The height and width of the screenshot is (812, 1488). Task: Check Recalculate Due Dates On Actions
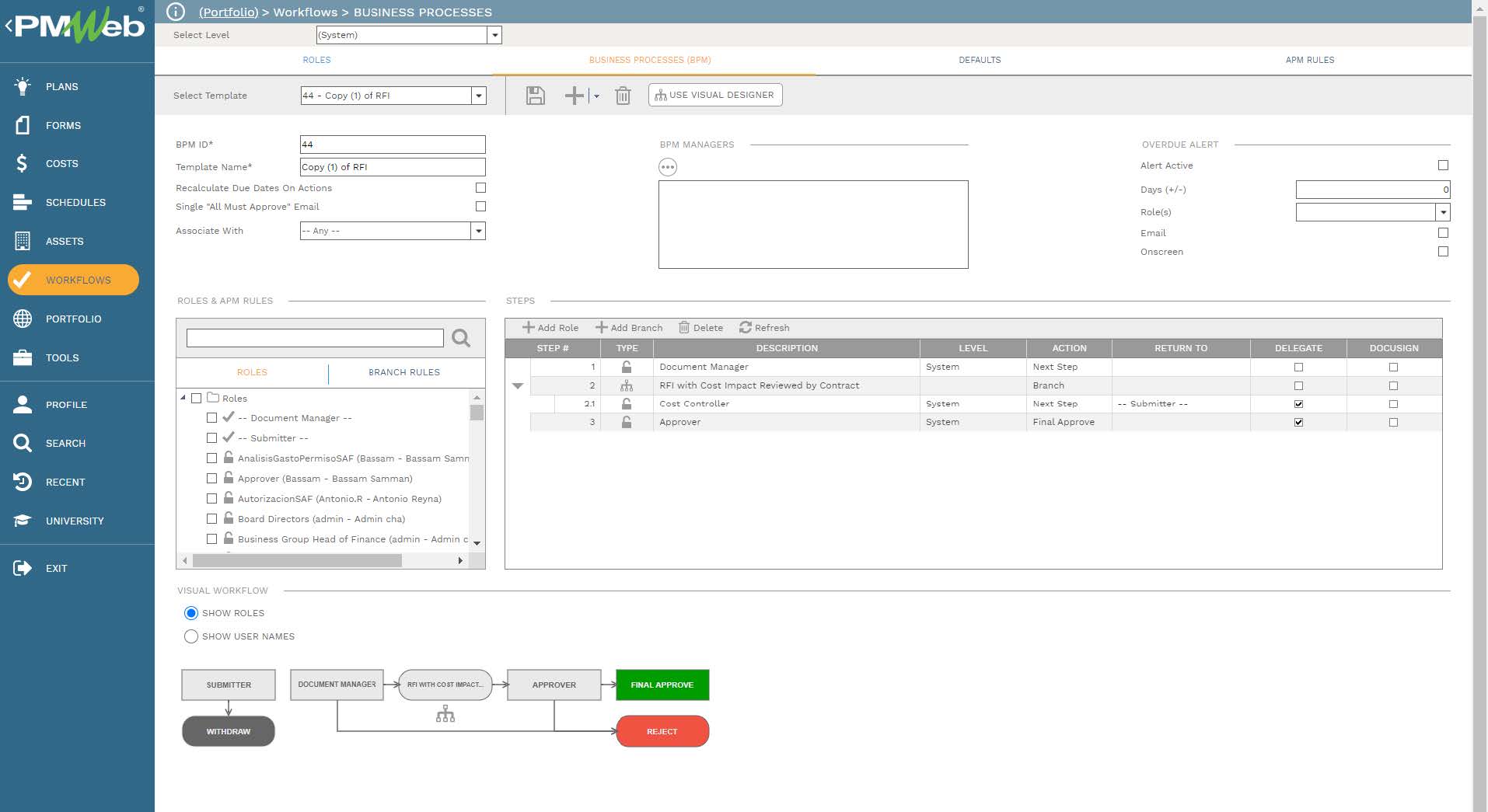click(x=480, y=187)
